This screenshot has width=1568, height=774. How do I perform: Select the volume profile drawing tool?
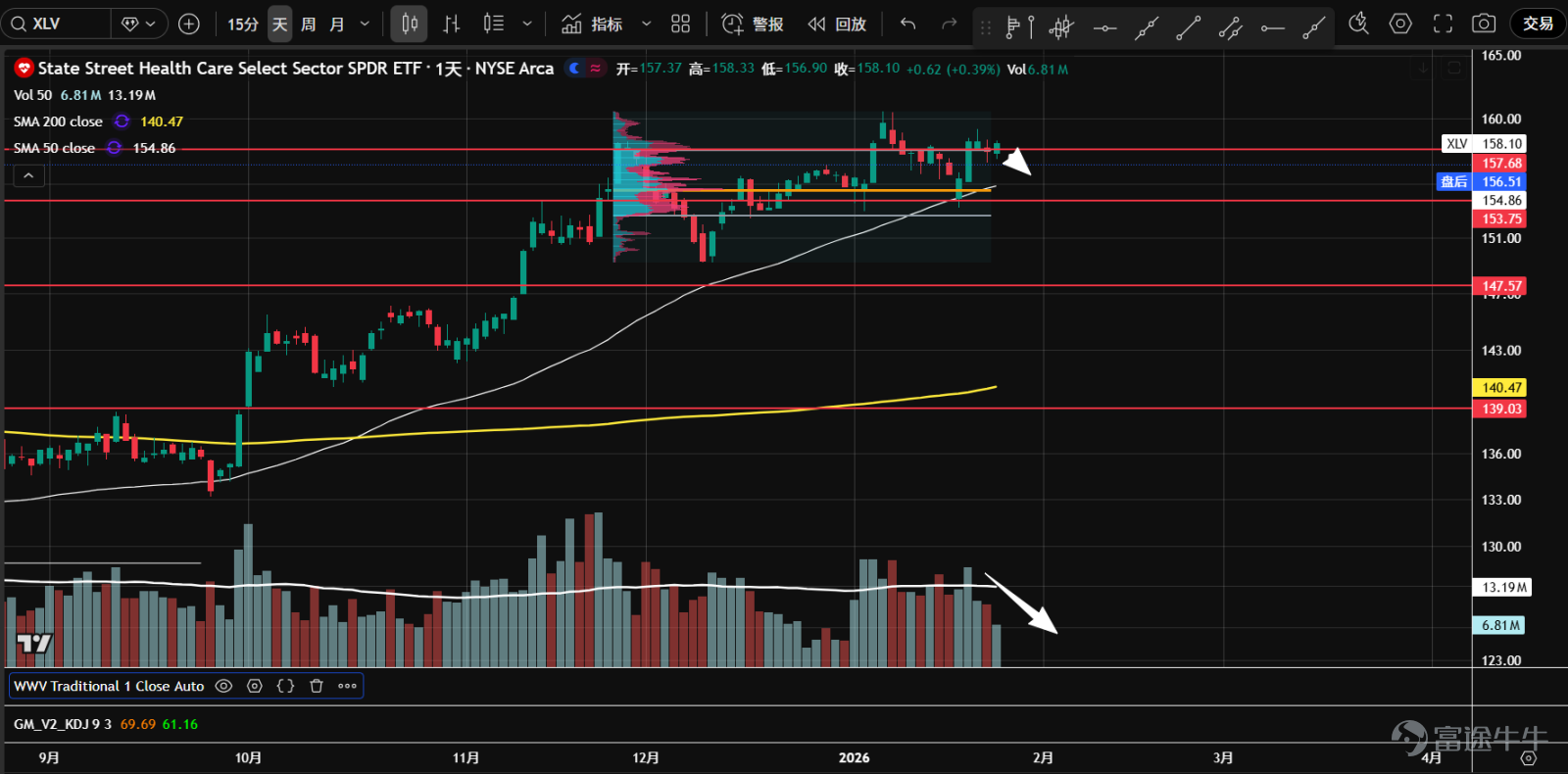[x=1019, y=27]
